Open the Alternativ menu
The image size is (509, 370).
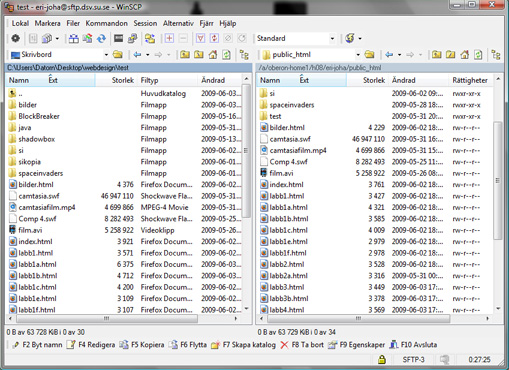[x=178, y=23]
